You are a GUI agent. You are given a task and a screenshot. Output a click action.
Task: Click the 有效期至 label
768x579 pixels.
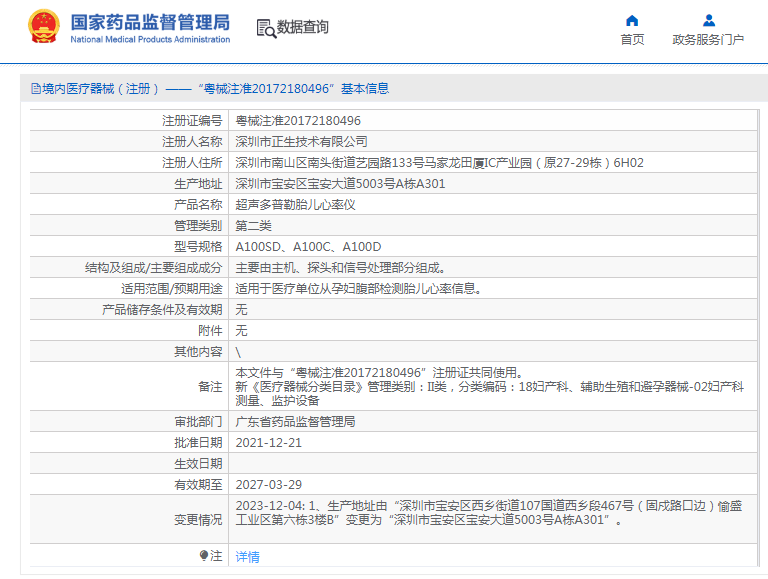(x=198, y=484)
